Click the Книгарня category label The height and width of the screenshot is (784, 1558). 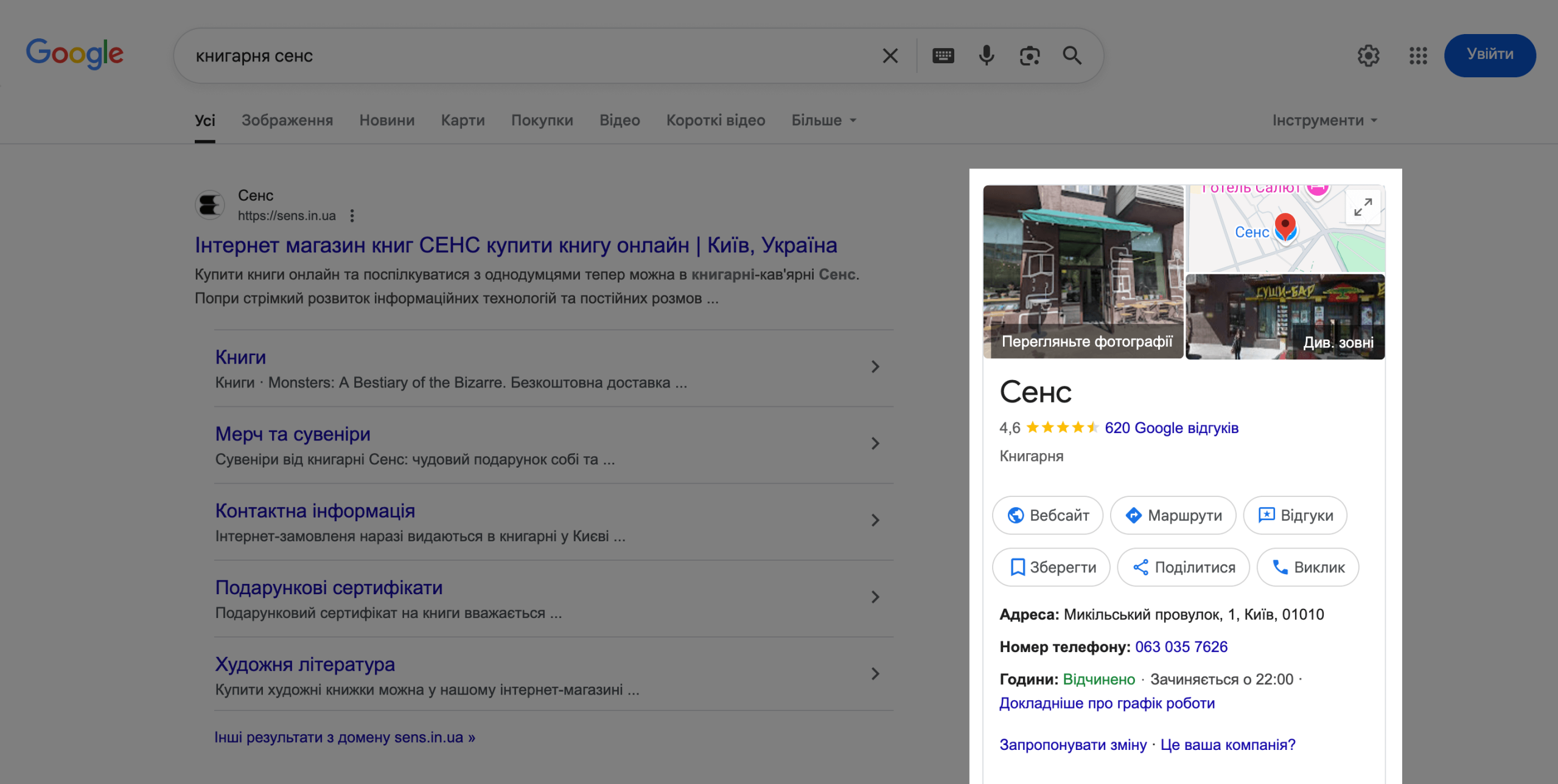1032,456
